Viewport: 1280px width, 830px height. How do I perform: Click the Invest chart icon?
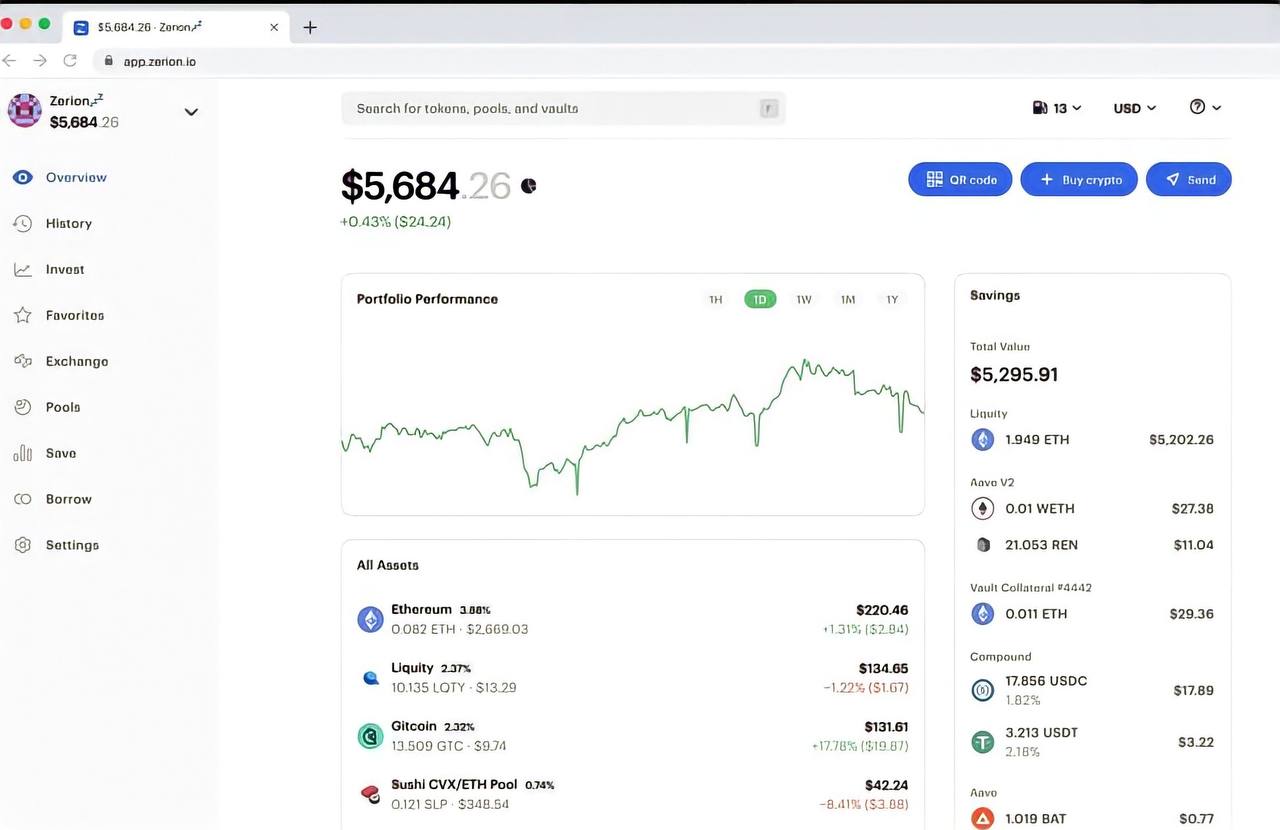coord(23,270)
